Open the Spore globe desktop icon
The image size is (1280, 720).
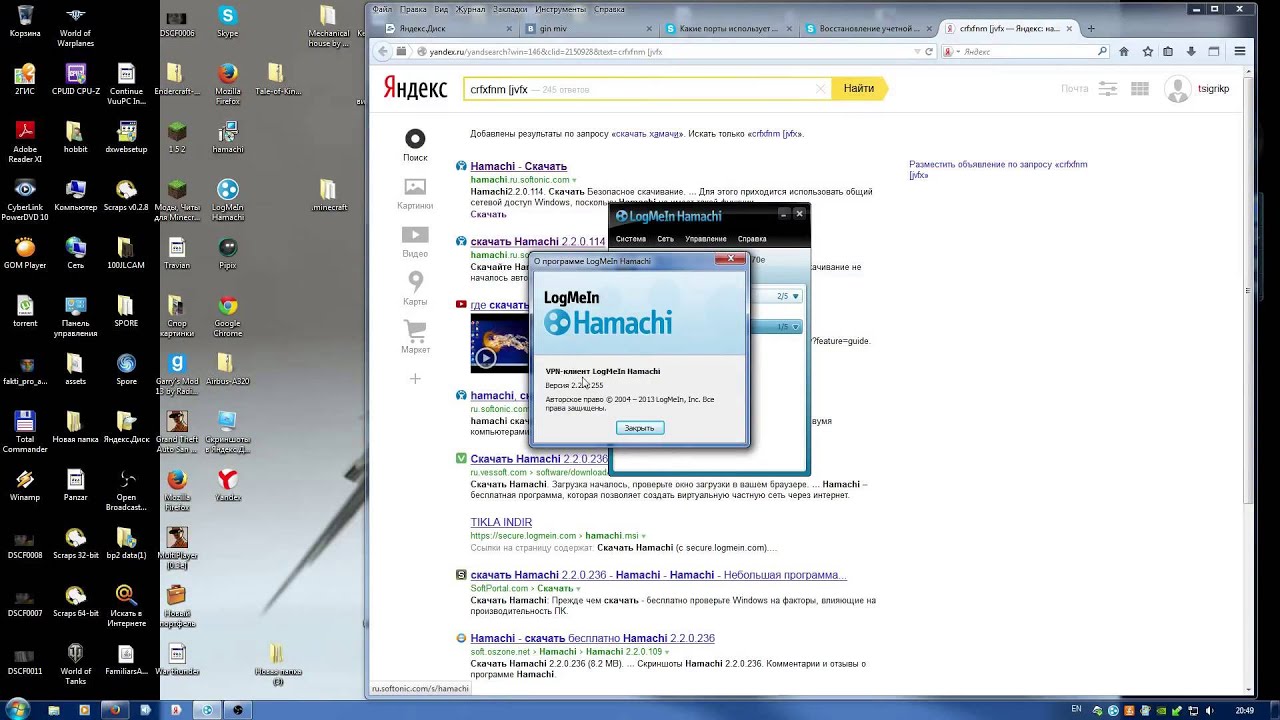click(x=126, y=369)
